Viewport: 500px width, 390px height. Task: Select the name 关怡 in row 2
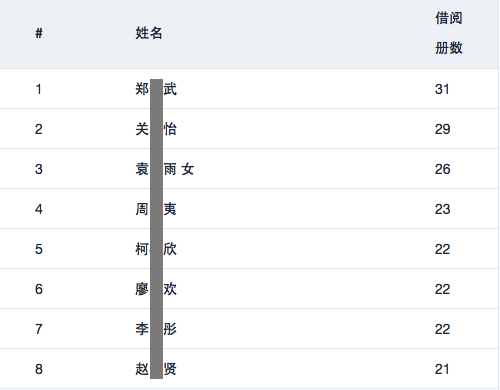point(156,129)
